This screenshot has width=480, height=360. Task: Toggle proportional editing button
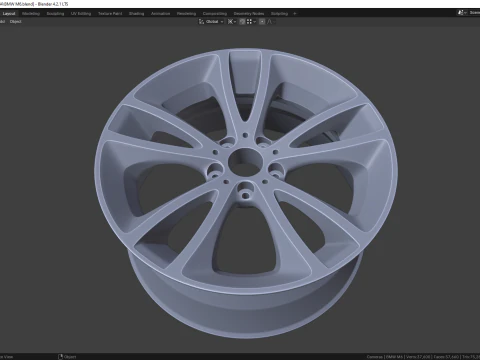262,22
